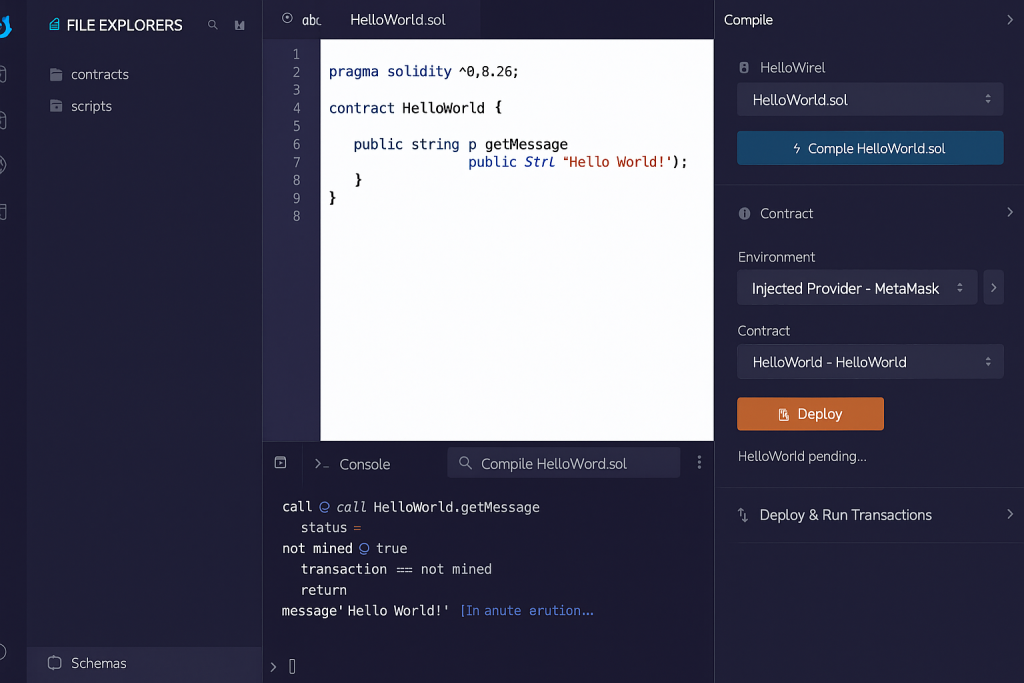Screen dimensions: 1024x683
Task: Click the Environment label
Action: [776, 257]
